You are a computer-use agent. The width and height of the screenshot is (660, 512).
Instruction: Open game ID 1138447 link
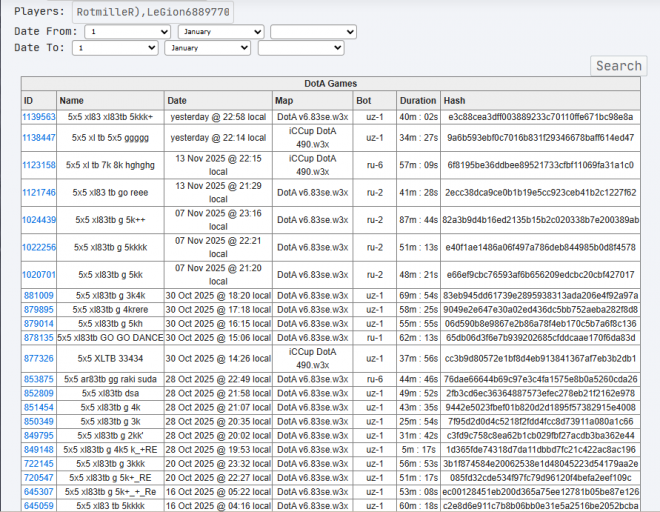click(x=39, y=138)
